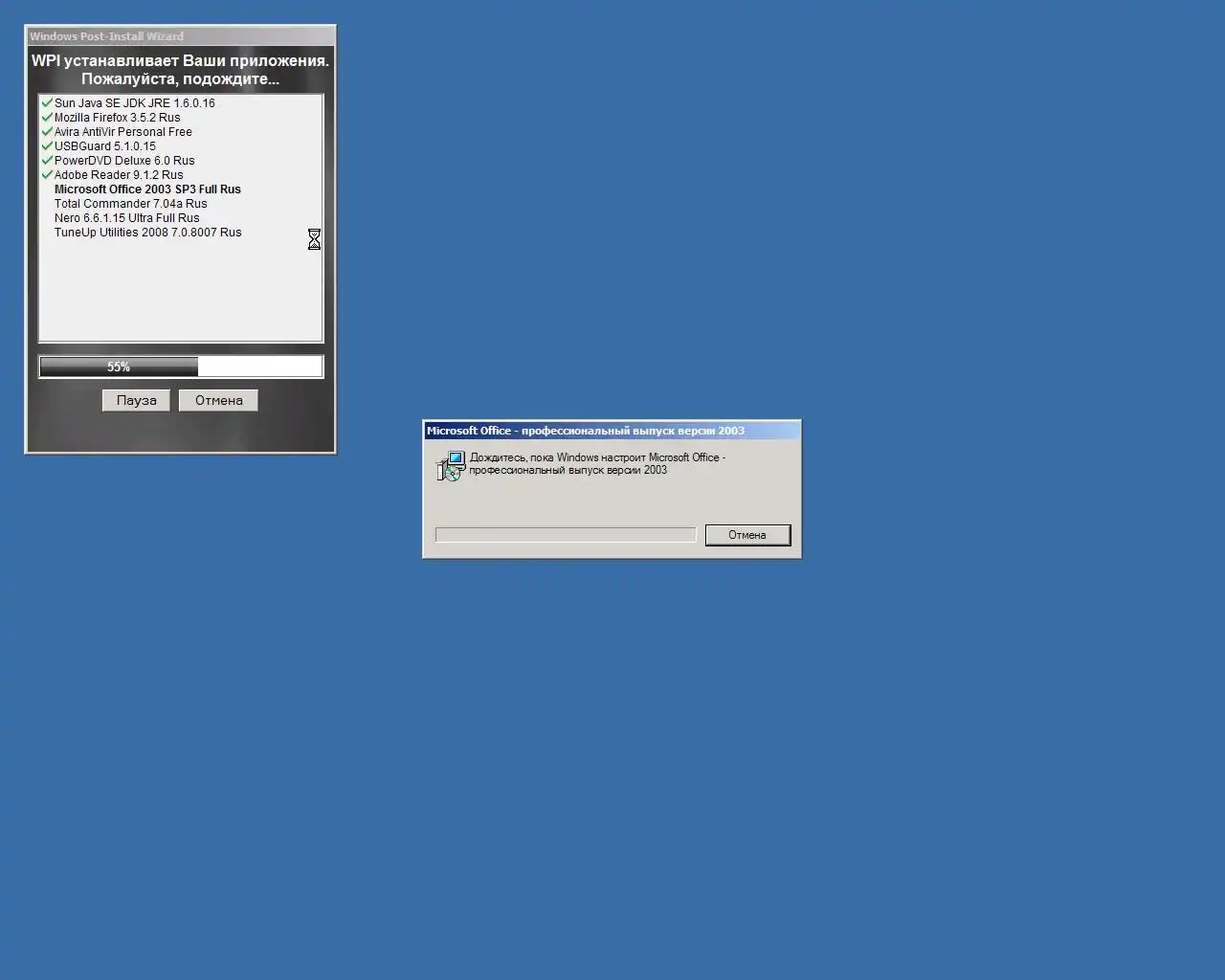Click checkmark beside Avira AntiVir Personal Free
1225x980 pixels.
[47, 131]
